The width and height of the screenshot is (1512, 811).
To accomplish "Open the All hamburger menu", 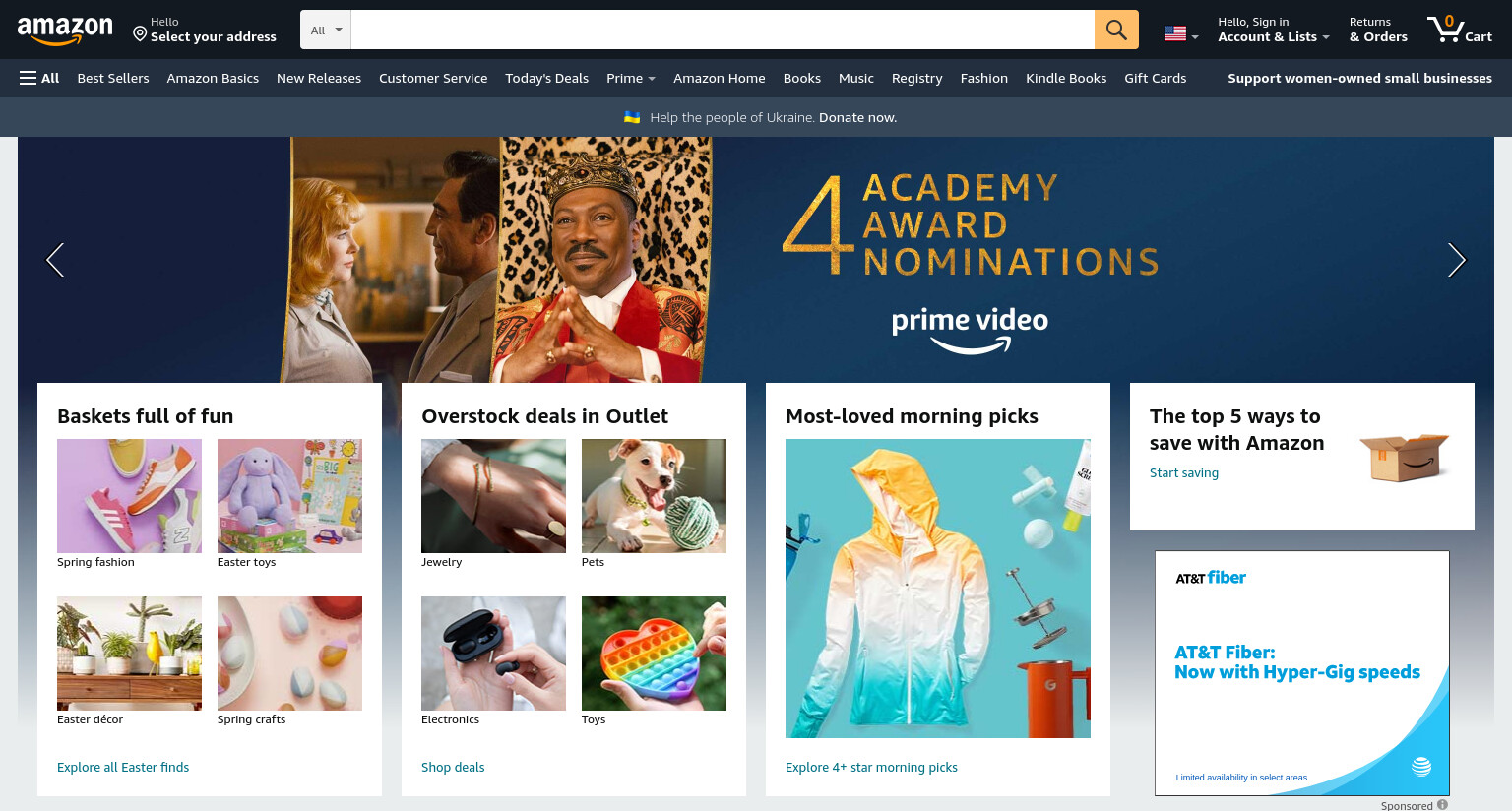I will [x=39, y=78].
